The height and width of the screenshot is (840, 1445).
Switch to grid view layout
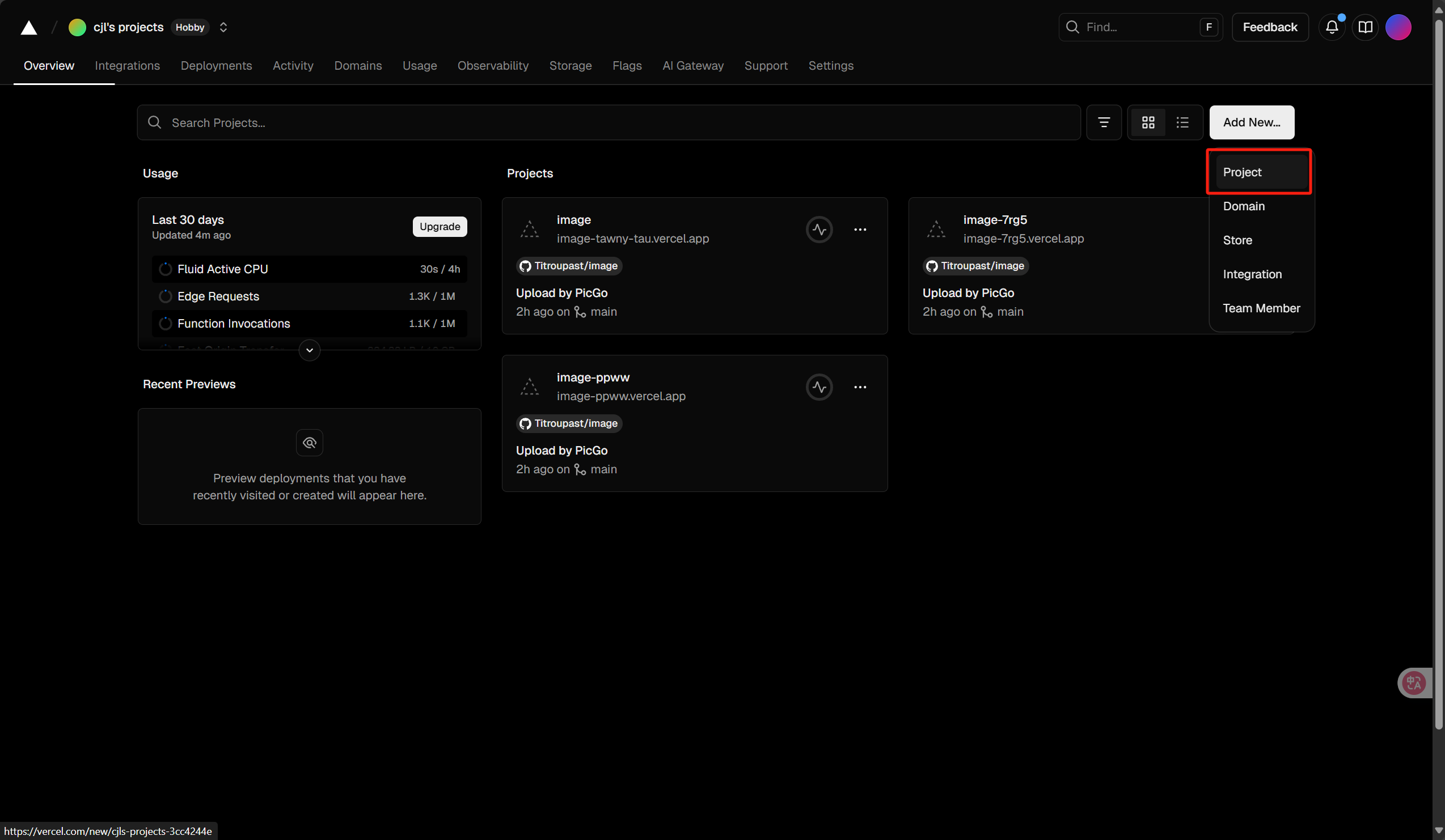(x=1148, y=122)
